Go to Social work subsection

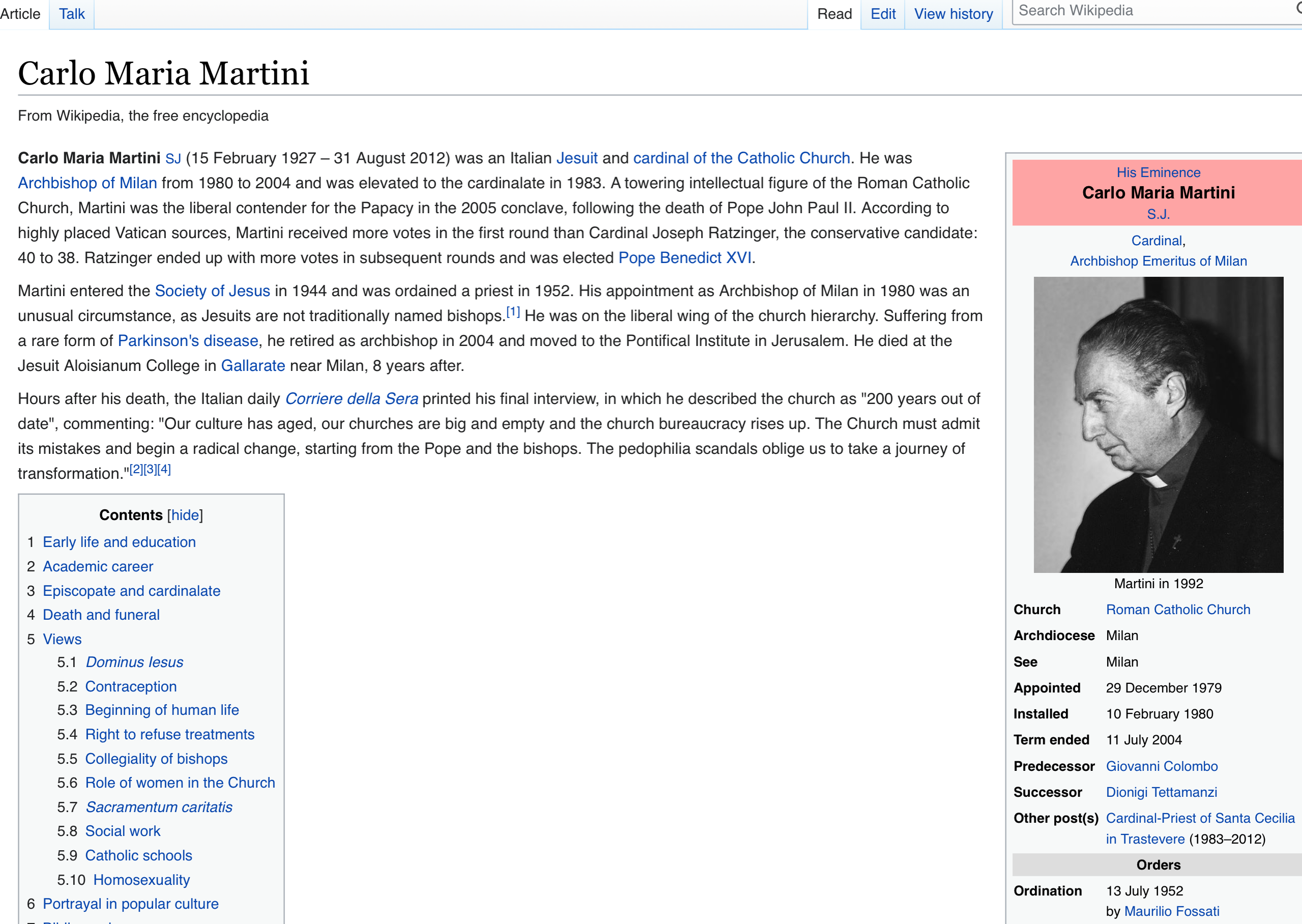click(x=123, y=831)
